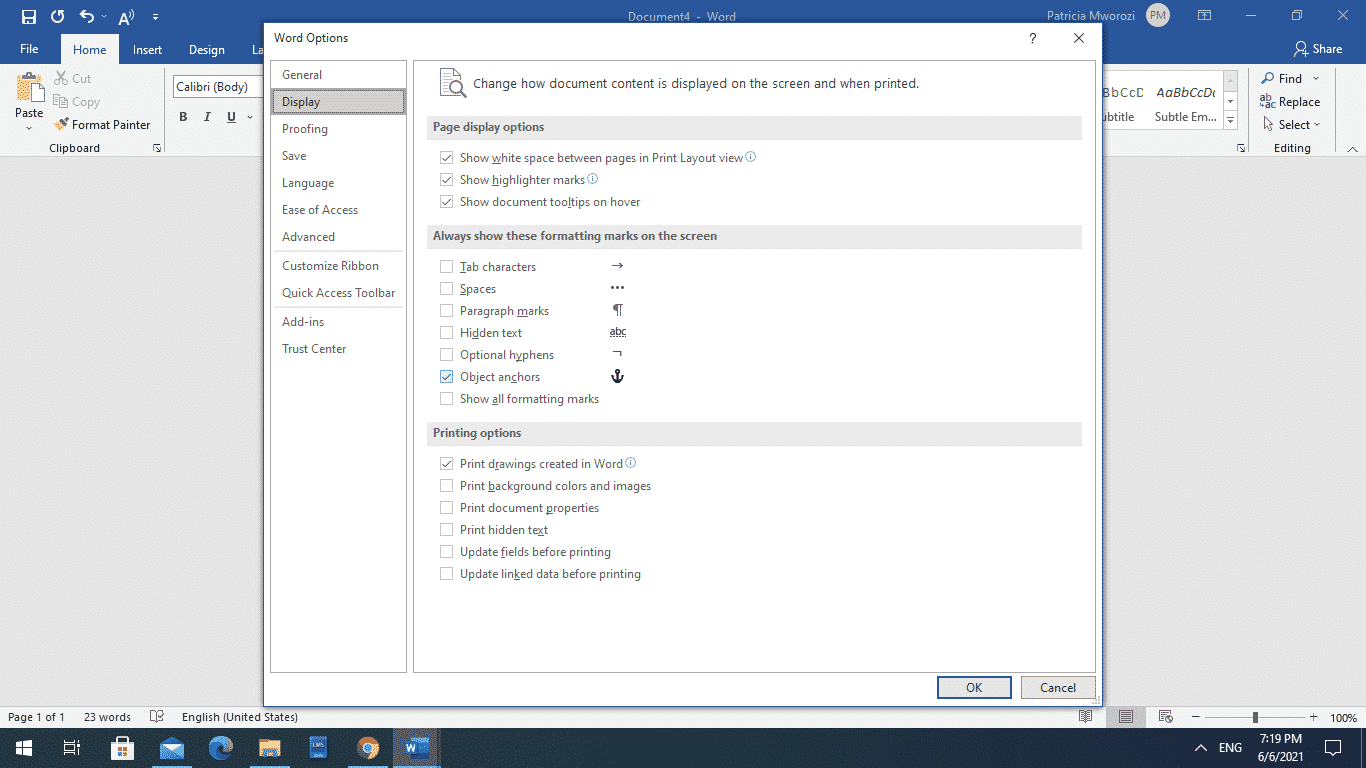The height and width of the screenshot is (768, 1366).
Task: Apply italic formatting
Action: [206, 116]
